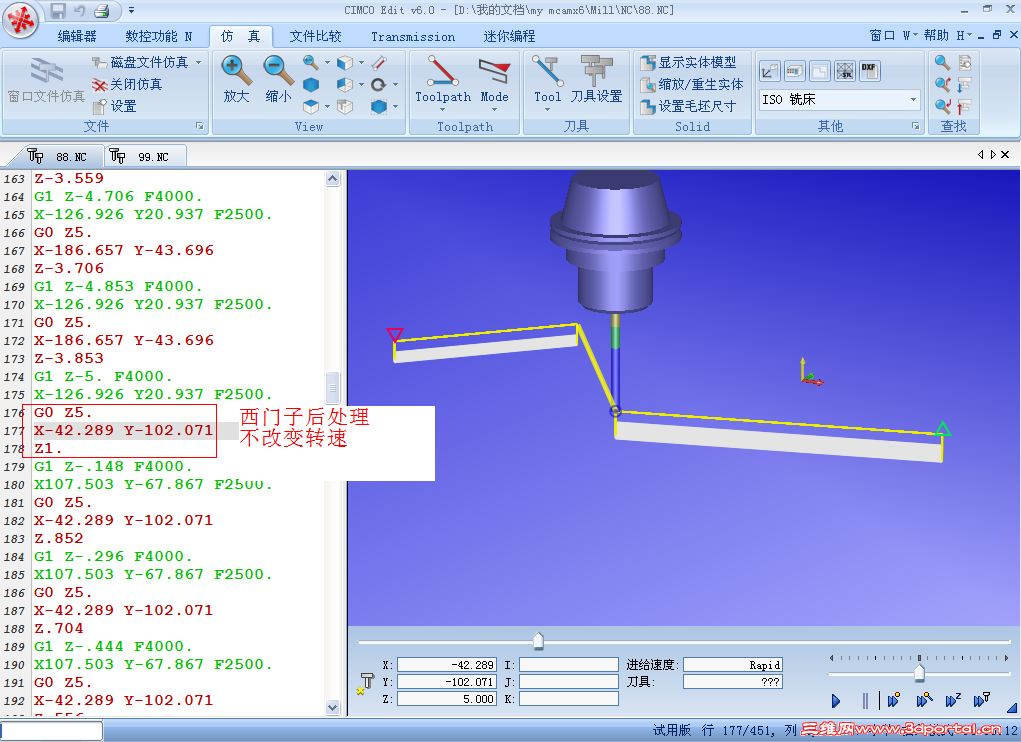Click the 缩小 zoom out magnifier

tap(278, 79)
